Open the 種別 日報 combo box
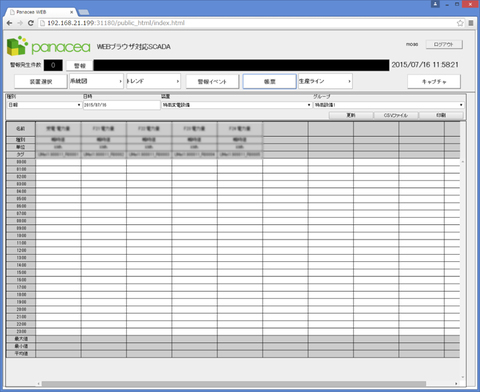 [x=44, y=105]
